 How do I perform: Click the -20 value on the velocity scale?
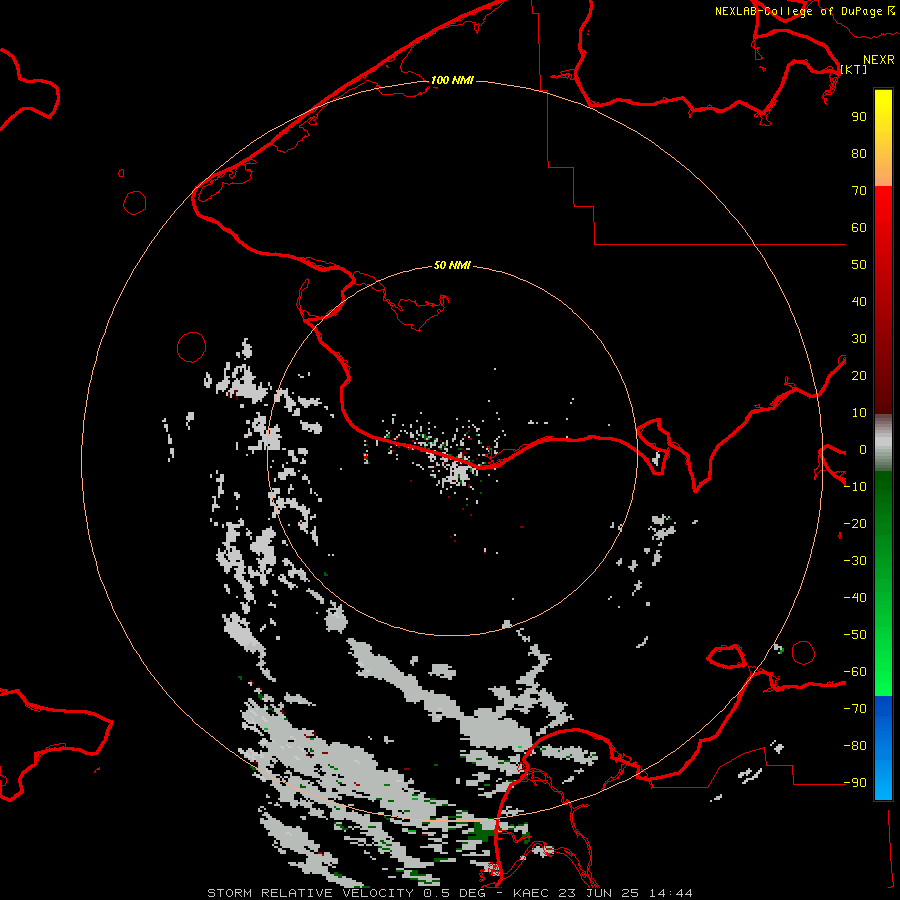tap(855, 523)
